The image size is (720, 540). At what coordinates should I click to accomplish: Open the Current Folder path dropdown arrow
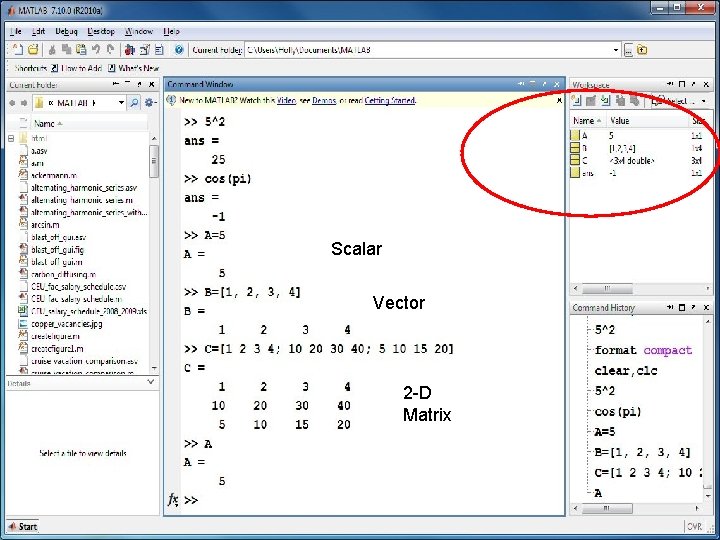[x=616, y=50]
